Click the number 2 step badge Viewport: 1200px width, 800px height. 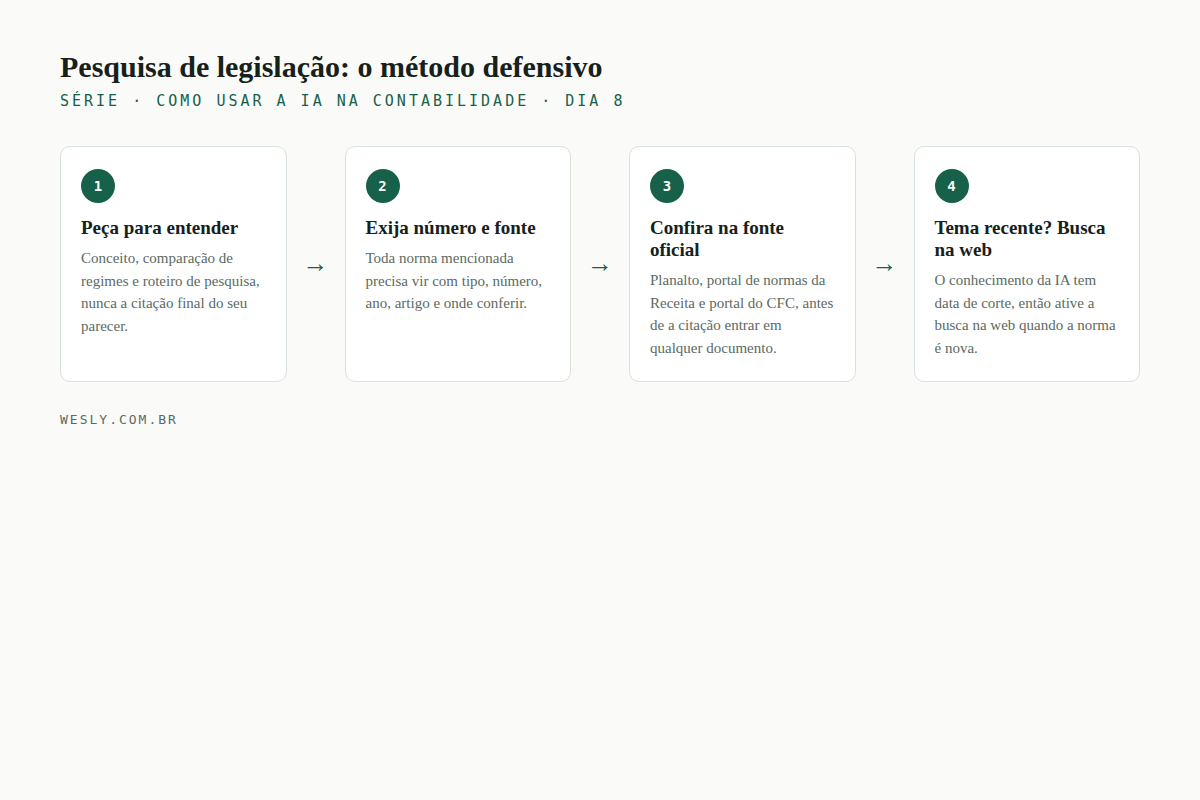click(x=383, y=186)
